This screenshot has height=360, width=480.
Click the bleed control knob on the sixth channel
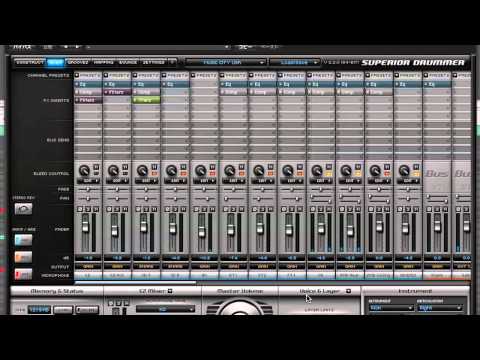[230, 170]
